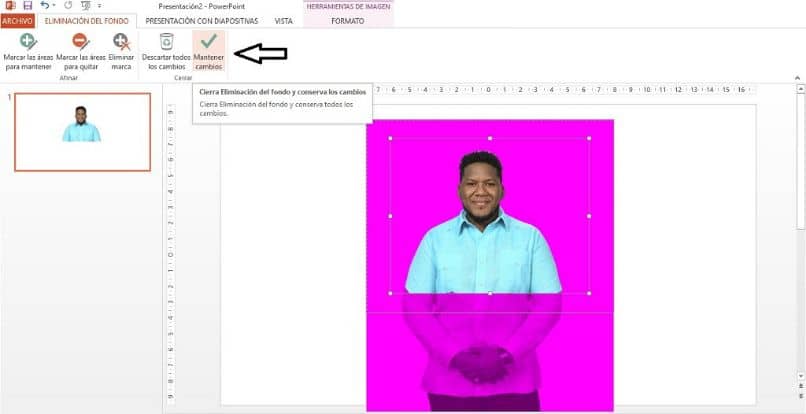Viewport: 806px width, 414px height.
Task: Click middle-left selection handle of marquee
Action: [390, 217]
